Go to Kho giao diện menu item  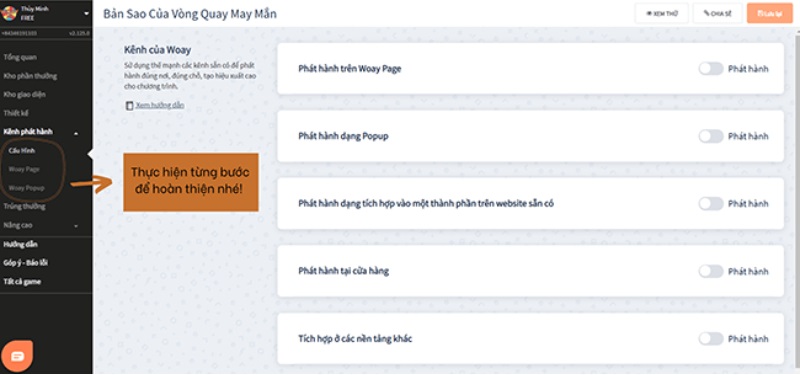tap(24, 95)
